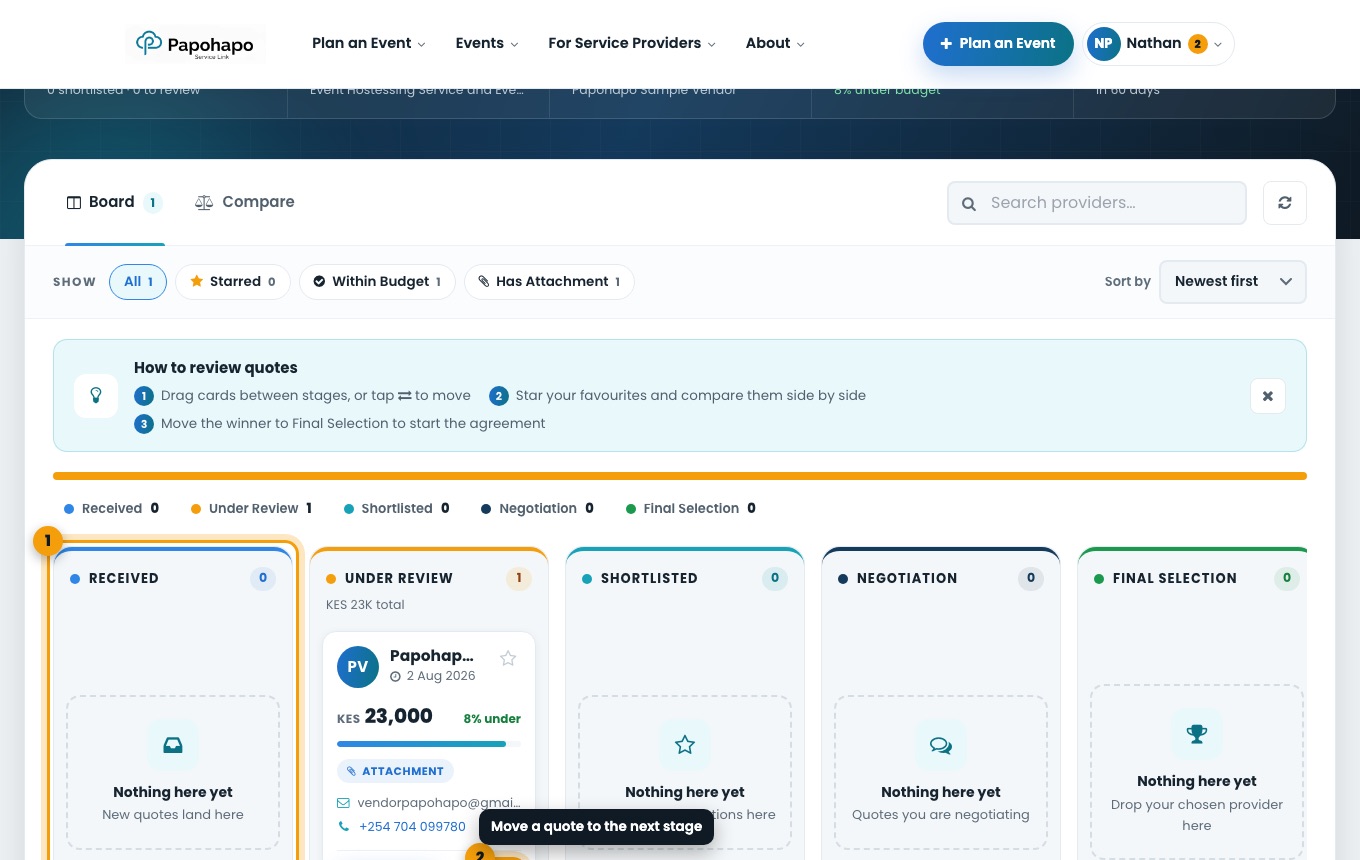Click the Under Review legend entry
Viewport: 1360px width, 860px height.
251,508
